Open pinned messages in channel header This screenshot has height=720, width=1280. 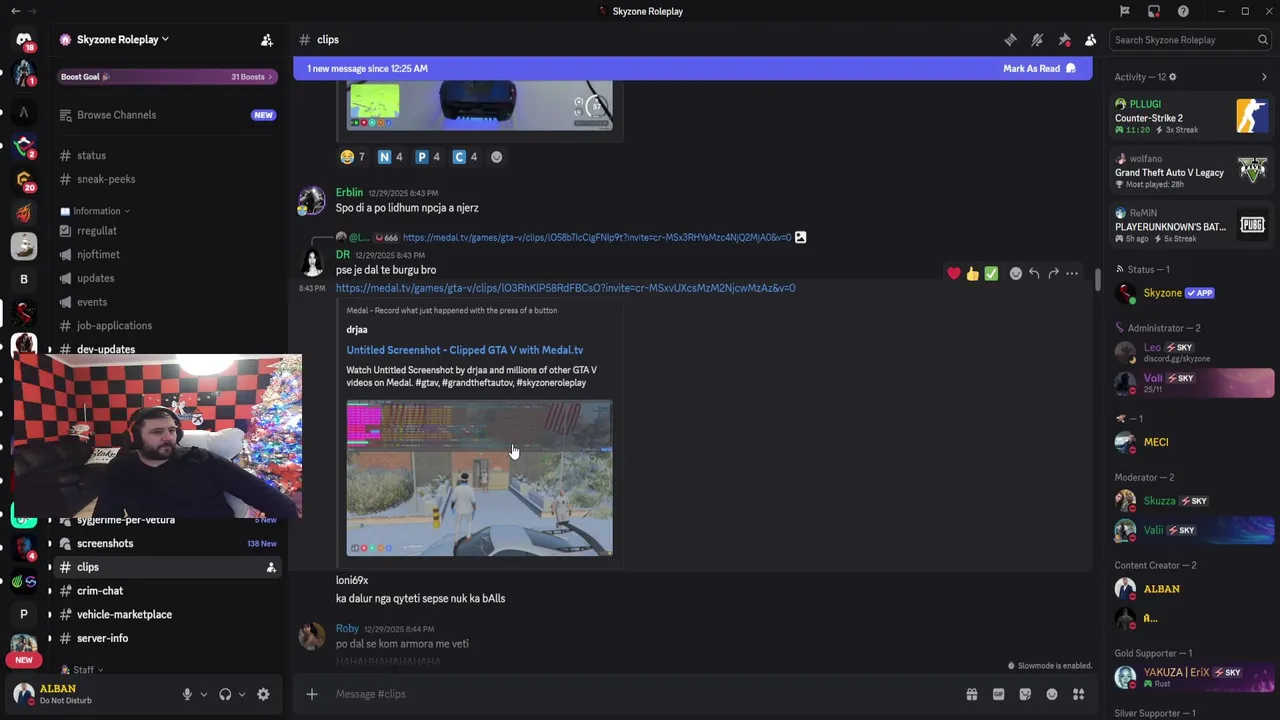click(x=1064, y=40)
